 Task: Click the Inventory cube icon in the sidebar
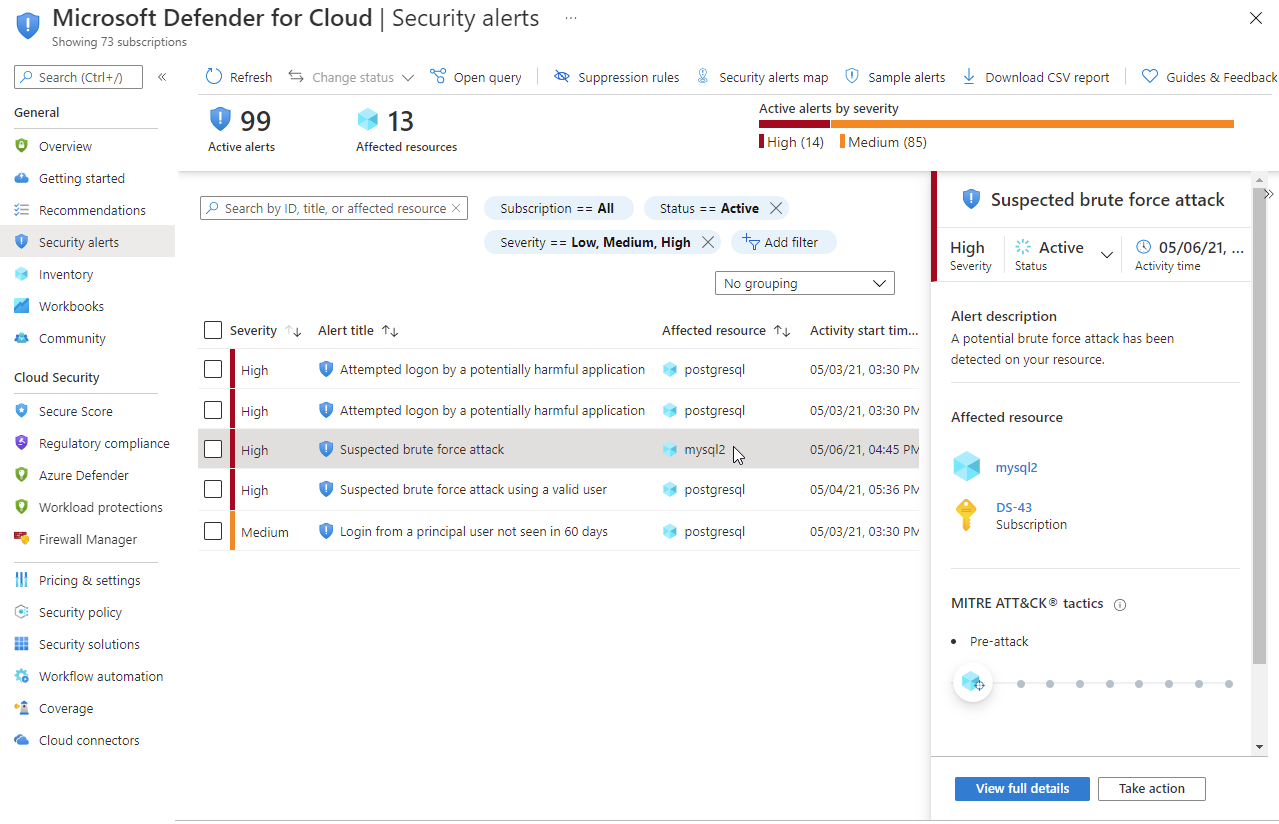point(22,274)
